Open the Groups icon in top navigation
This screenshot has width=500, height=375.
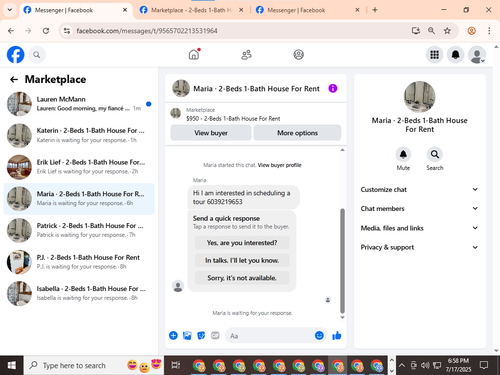298,55
